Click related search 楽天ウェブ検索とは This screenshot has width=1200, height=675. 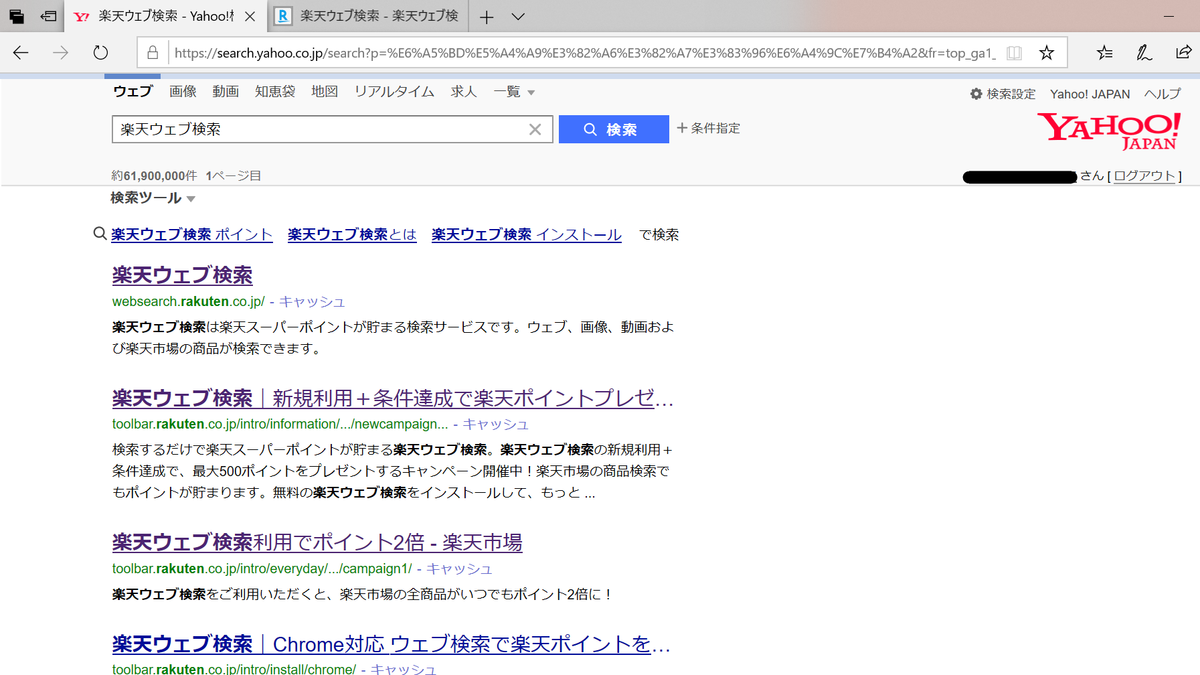(352, 235)
